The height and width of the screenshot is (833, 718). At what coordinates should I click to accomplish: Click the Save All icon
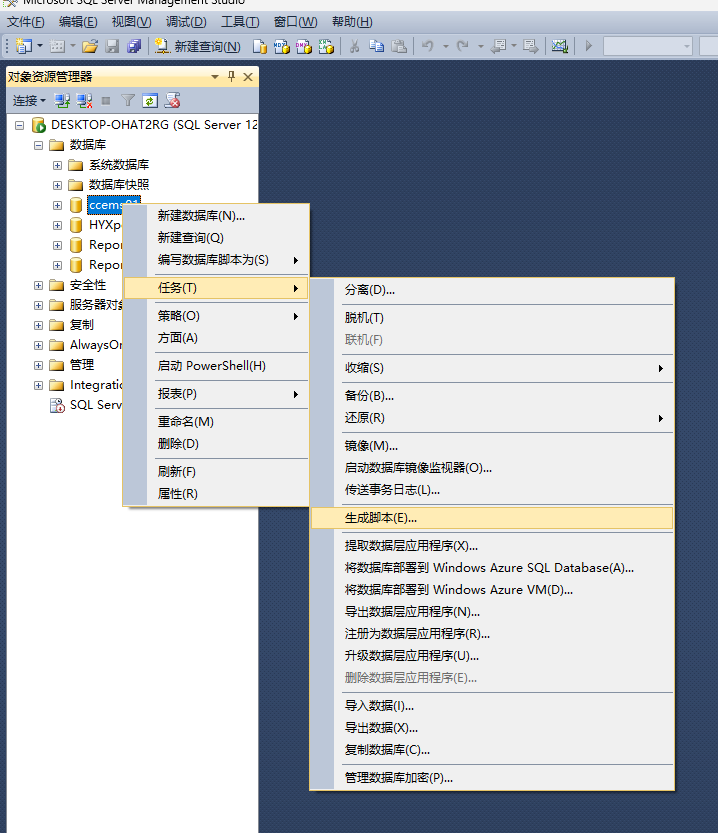click(134, 46)
